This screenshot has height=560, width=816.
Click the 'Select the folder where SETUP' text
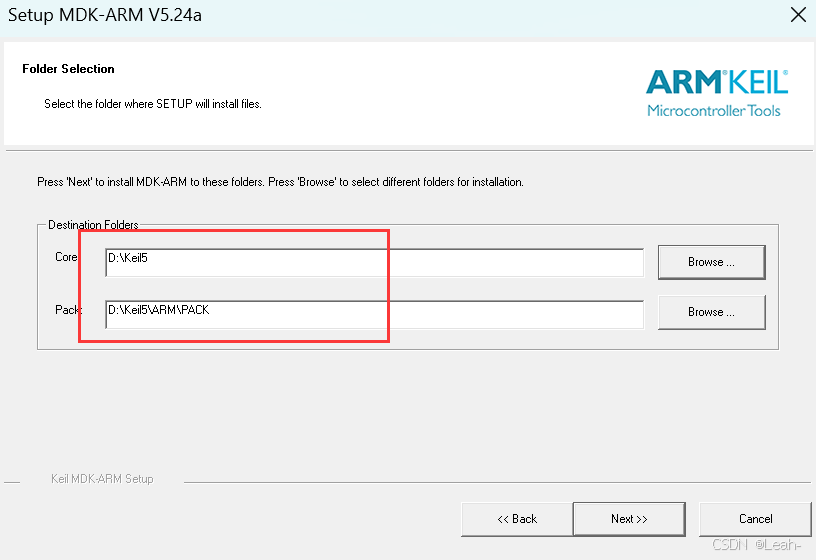pyautogui.click(x=152, y=104)
